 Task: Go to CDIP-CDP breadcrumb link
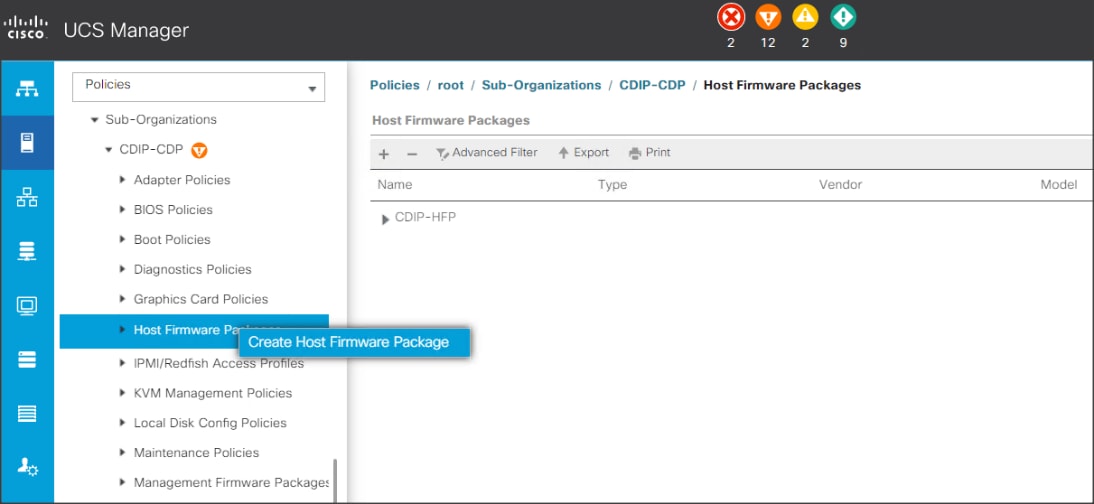click(652, 85)
